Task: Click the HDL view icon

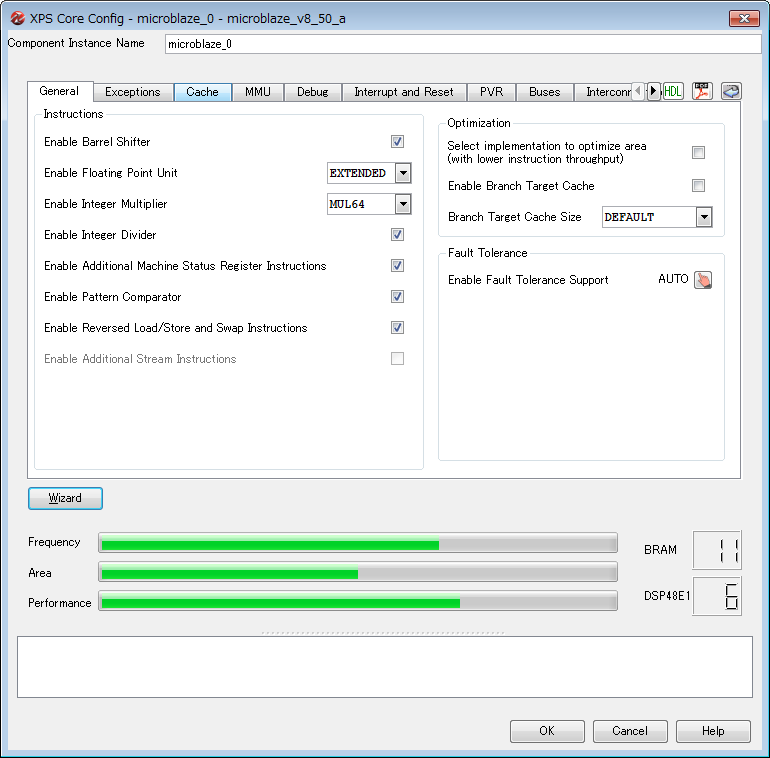Action: [x=673, y=91]
